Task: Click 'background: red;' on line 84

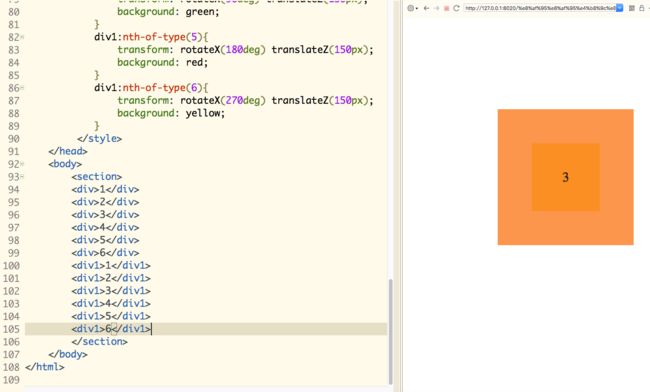Action: [162, 62]
